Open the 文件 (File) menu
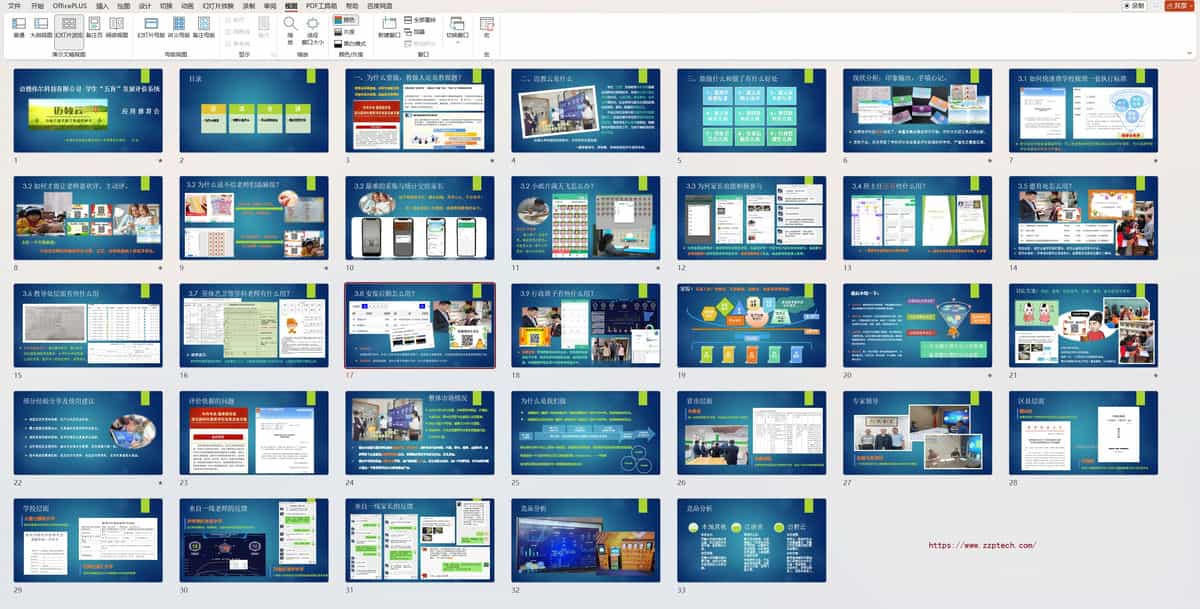 click(x=14, y=5)
